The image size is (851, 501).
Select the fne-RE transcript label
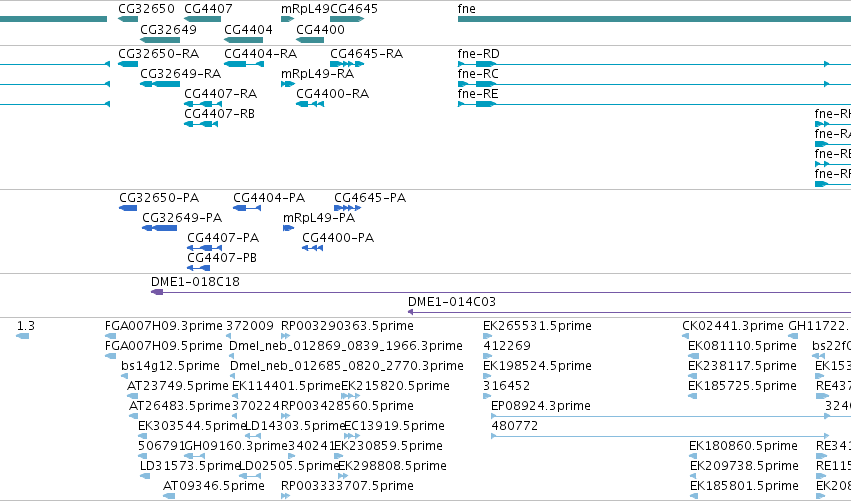pos(478,94)
